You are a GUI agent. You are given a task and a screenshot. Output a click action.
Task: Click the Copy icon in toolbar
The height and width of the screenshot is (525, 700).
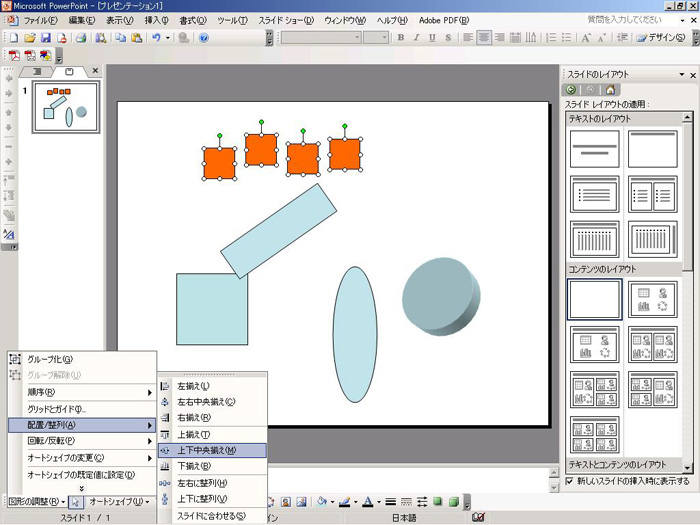tap(121, 38)
